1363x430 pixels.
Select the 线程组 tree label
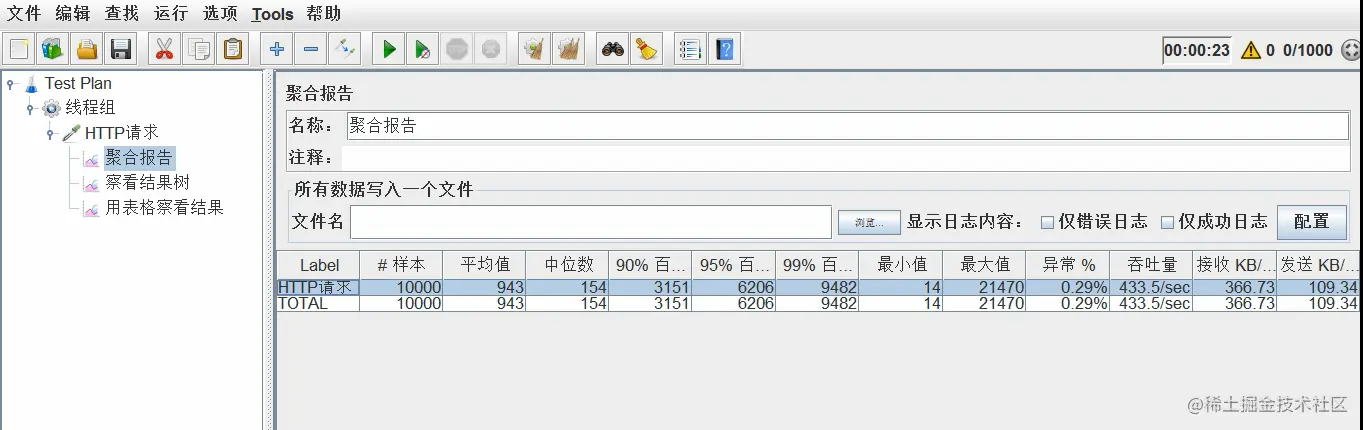90,108
